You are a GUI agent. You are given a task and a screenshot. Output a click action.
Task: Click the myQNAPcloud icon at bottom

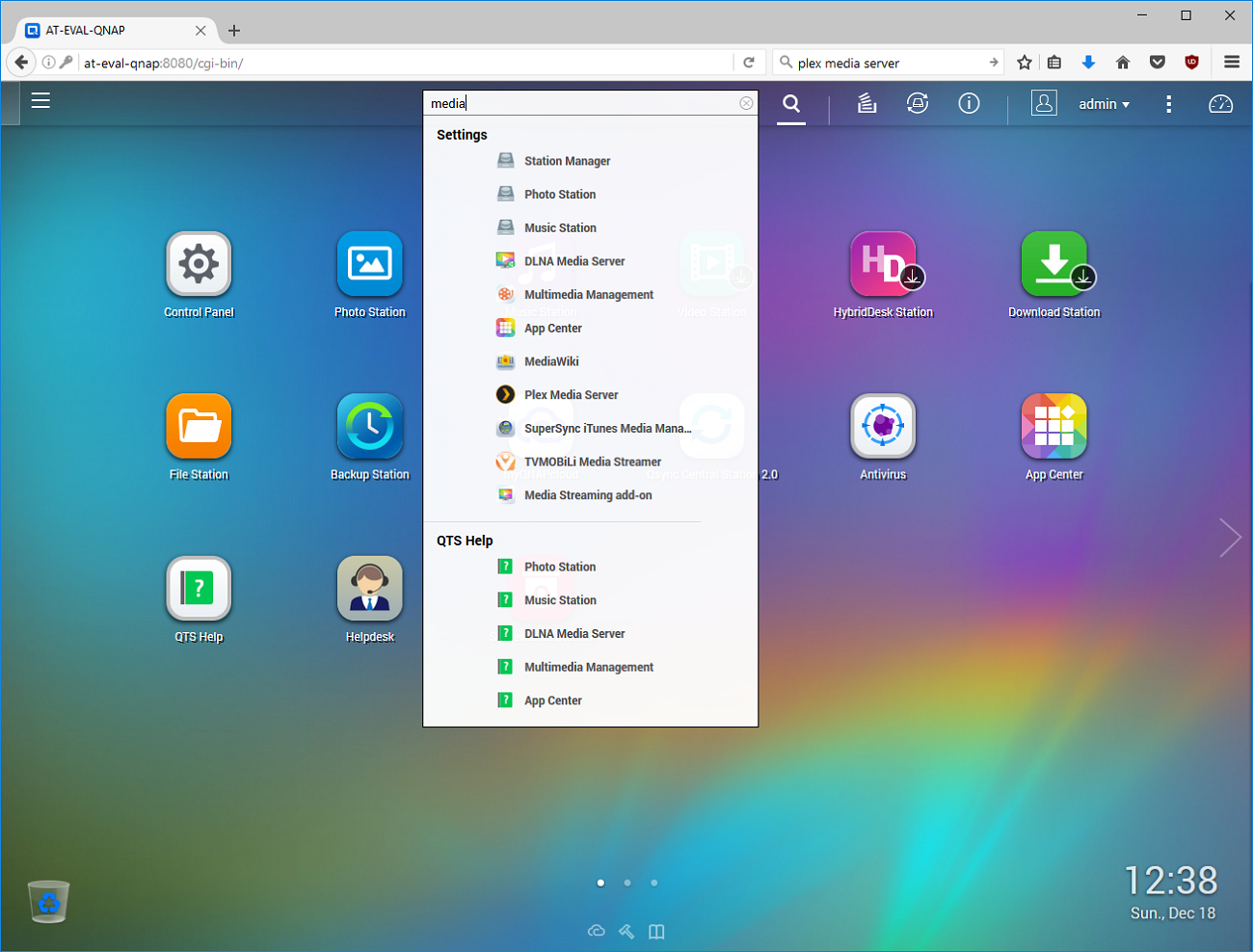click(597, 931)
